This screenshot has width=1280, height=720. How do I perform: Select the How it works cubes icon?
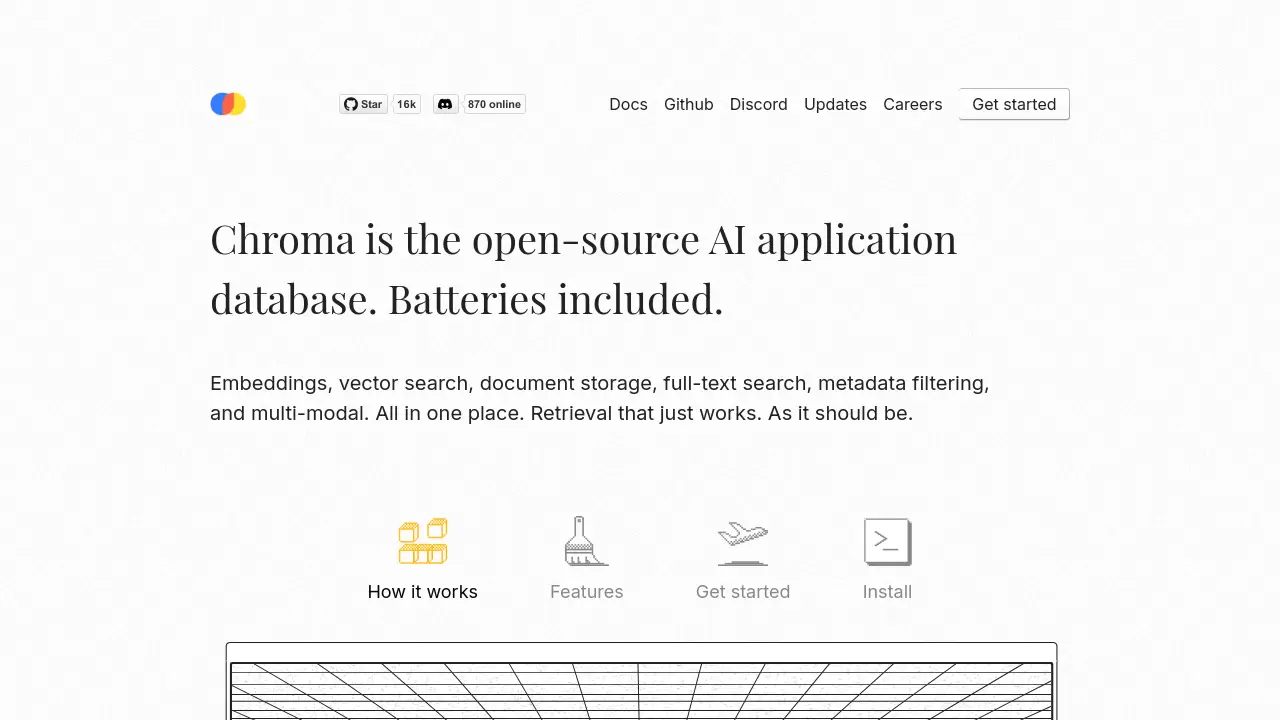pyautogui.click(x=423, y=542)
